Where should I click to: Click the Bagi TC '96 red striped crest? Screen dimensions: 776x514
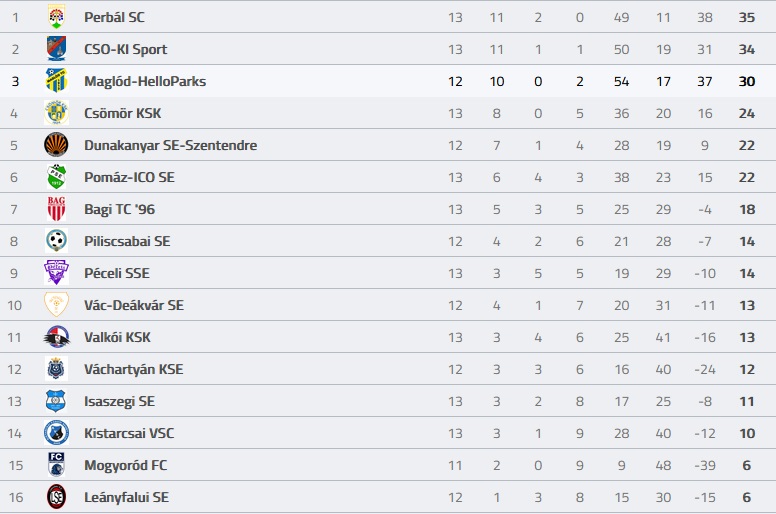point(56,209)
